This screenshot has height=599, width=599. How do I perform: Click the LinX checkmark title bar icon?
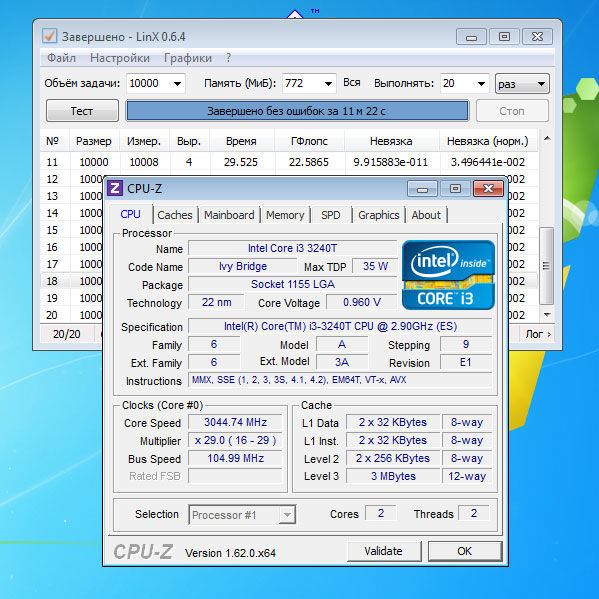tap(49, 36)
